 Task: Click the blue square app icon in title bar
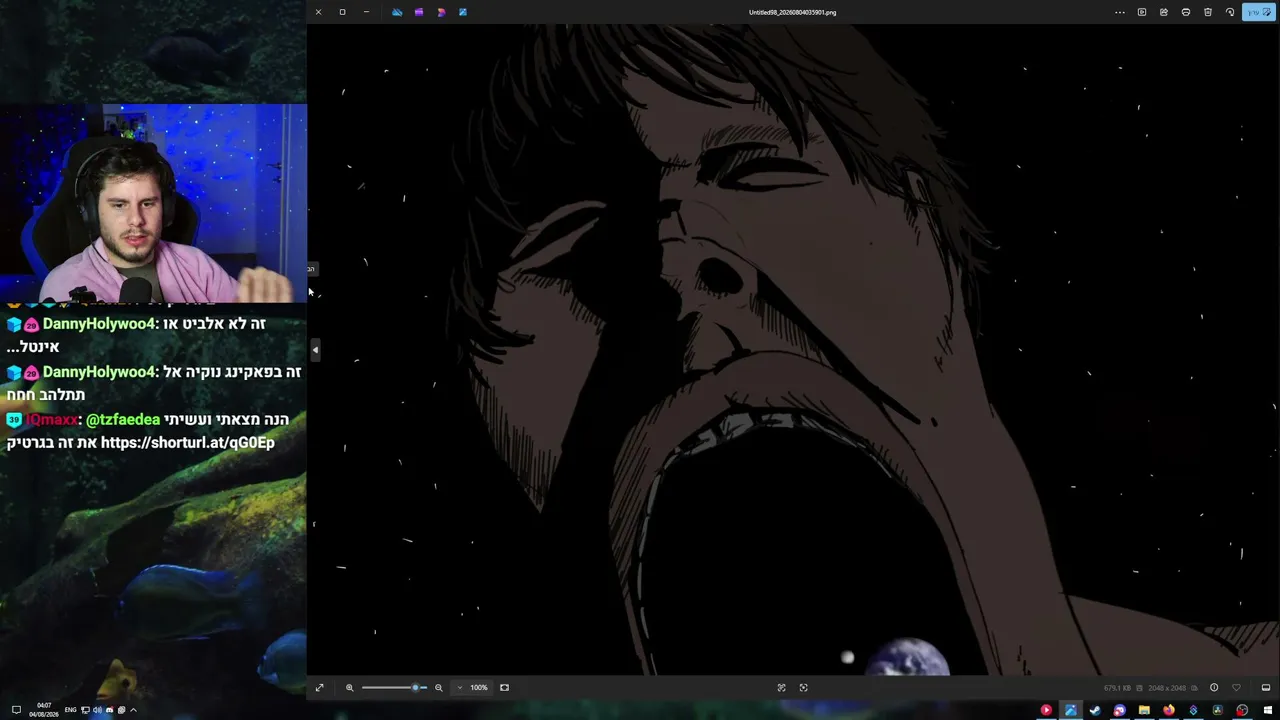pos(463,12)
